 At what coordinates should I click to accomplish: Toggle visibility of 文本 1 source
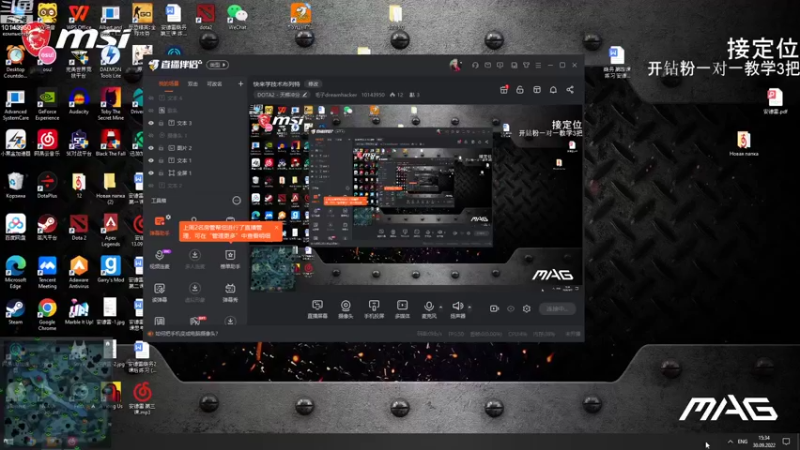point(151,160)
